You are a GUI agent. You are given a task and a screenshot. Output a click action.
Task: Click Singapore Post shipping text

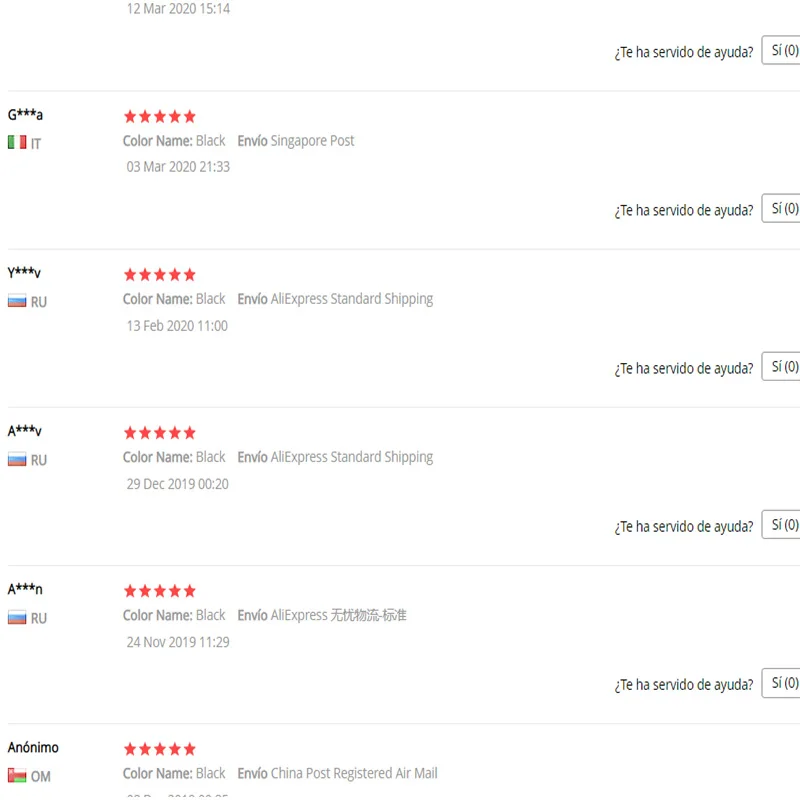coord(312,141)
